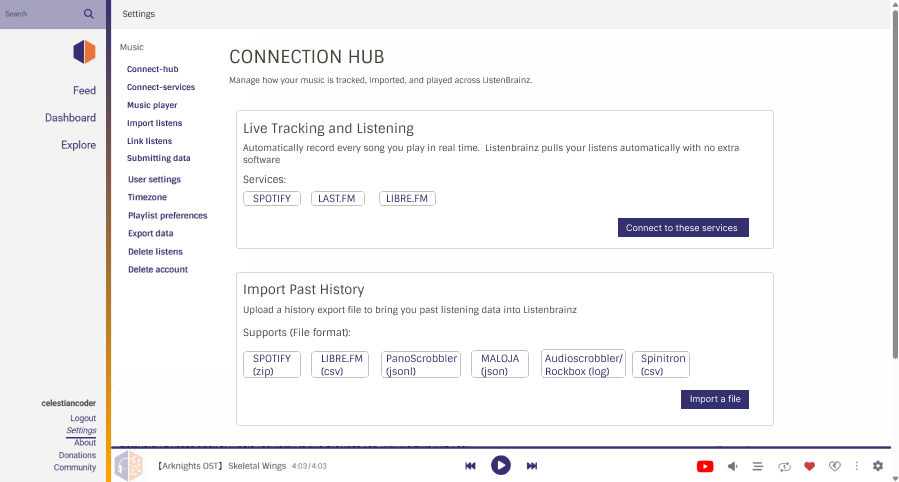
Task: Mark the track with the broken heart (hate)
Action: pos(835,466)
